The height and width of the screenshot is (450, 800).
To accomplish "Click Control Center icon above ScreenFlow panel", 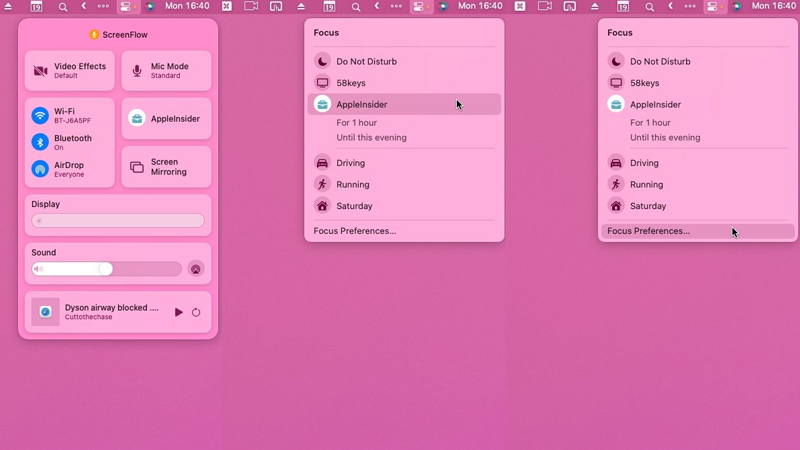I will [127, 7].
